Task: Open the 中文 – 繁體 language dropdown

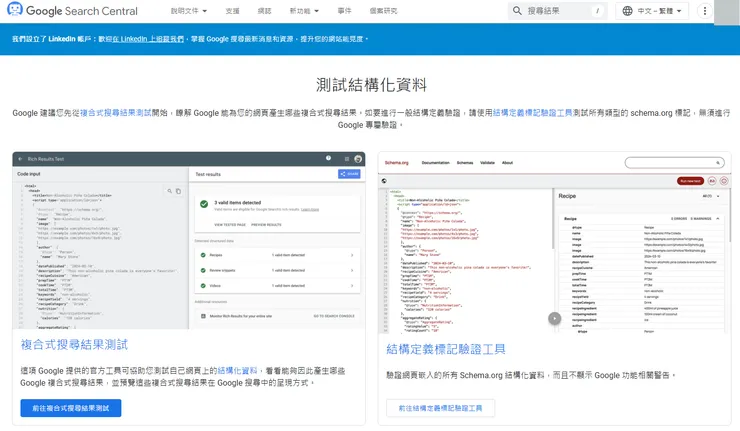Action: click(x=652, y=11)
